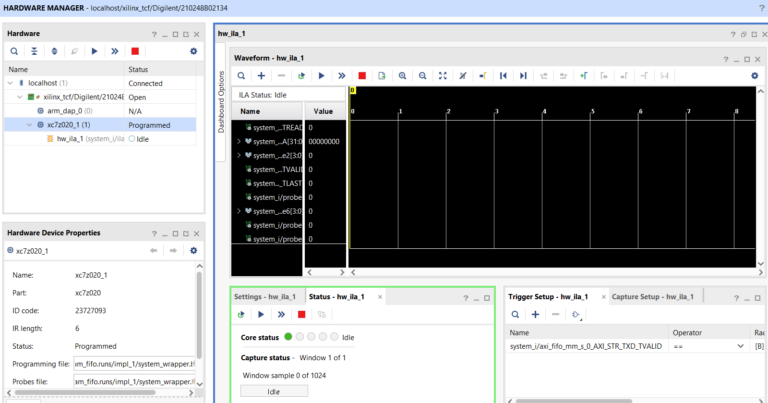Stop trigger using Hardware panel red square
Screen dimensions: 768x403
135,51
